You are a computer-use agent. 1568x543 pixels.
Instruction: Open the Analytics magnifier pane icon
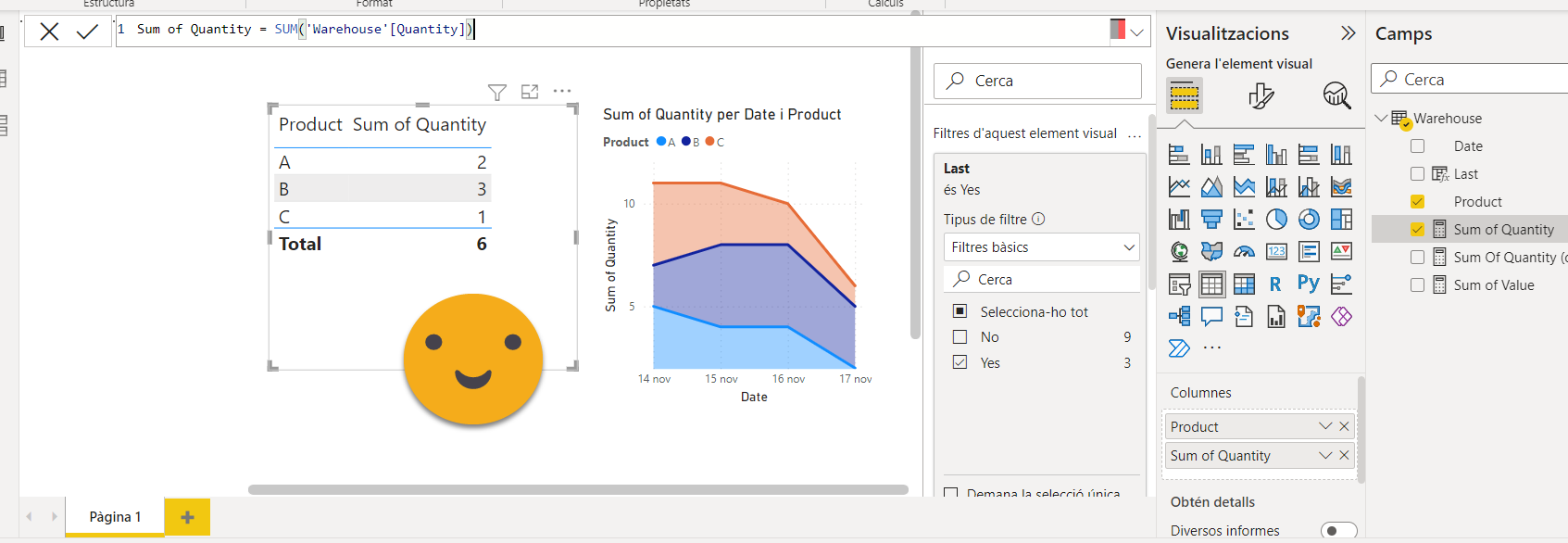point(1336,95)
